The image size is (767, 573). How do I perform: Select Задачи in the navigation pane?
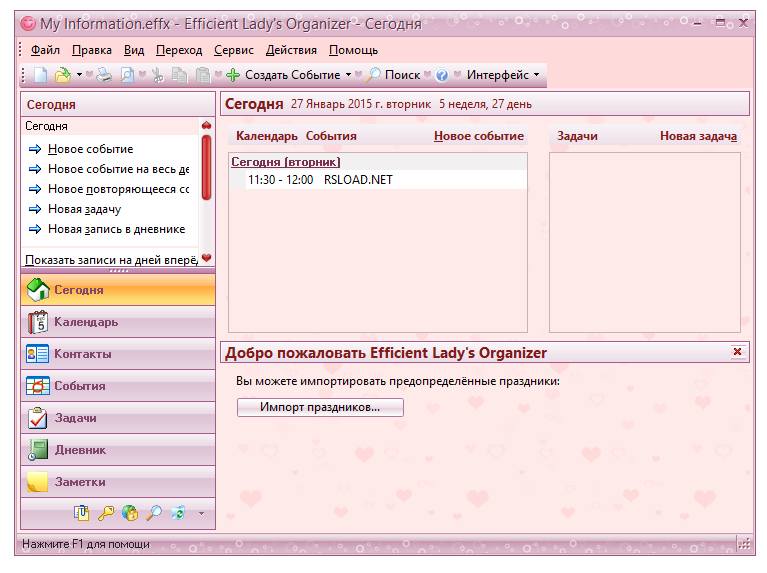pos(118,418)
